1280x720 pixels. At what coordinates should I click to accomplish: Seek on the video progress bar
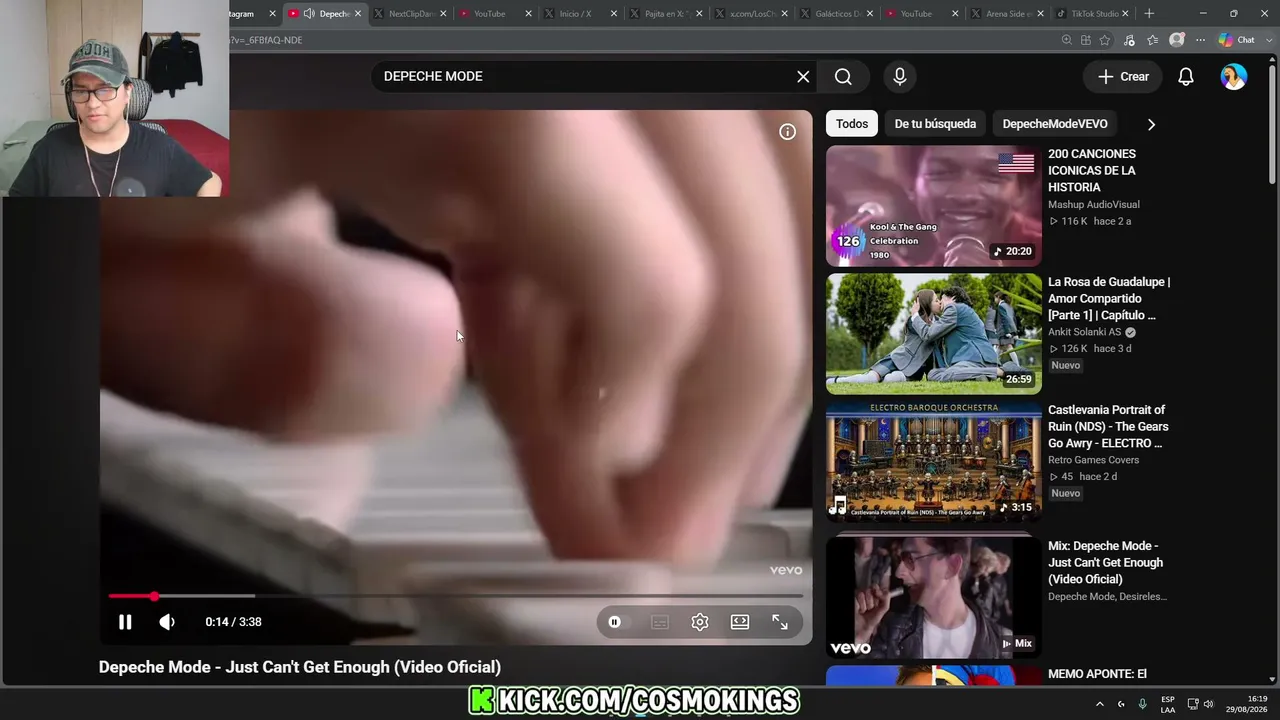coord(456,596)
